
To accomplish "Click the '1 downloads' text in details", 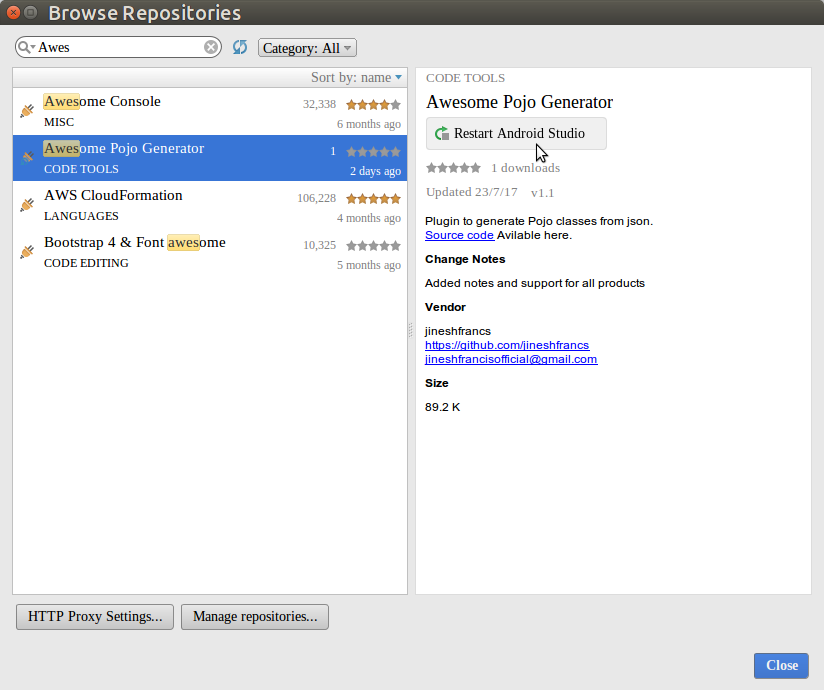I will click(x=526, y=168).
